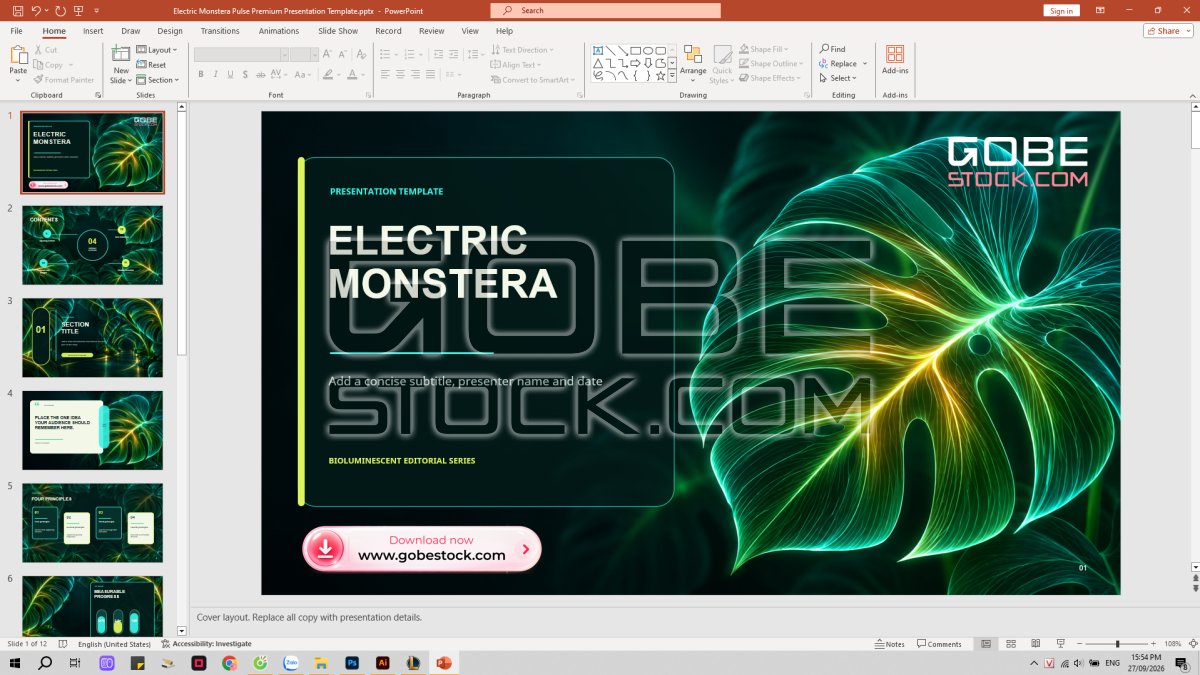The height and width of the screenshot is (675, 1200).
Task: Pick the oval shape in shapes gallery
Action: (648, 50)
